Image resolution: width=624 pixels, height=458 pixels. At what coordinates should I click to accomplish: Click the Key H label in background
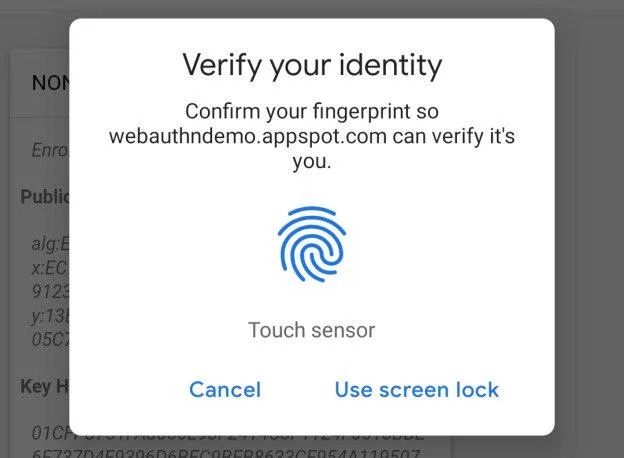(x=44, y=385)
